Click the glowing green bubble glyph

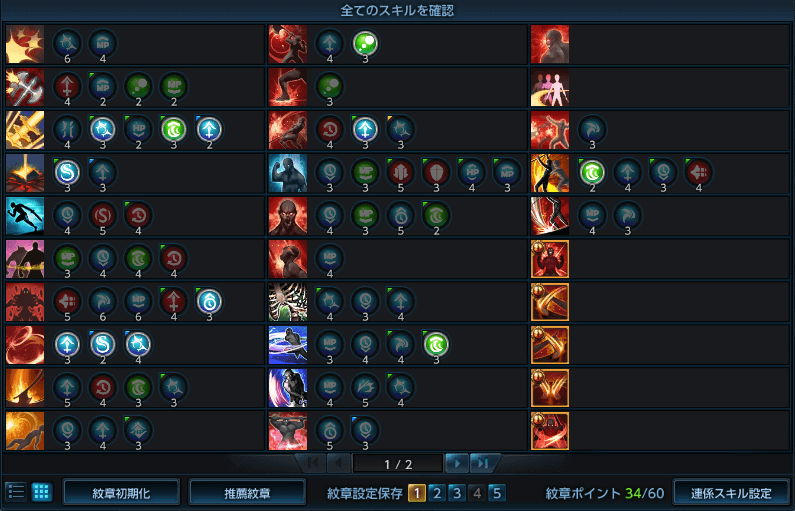[366, 44]
